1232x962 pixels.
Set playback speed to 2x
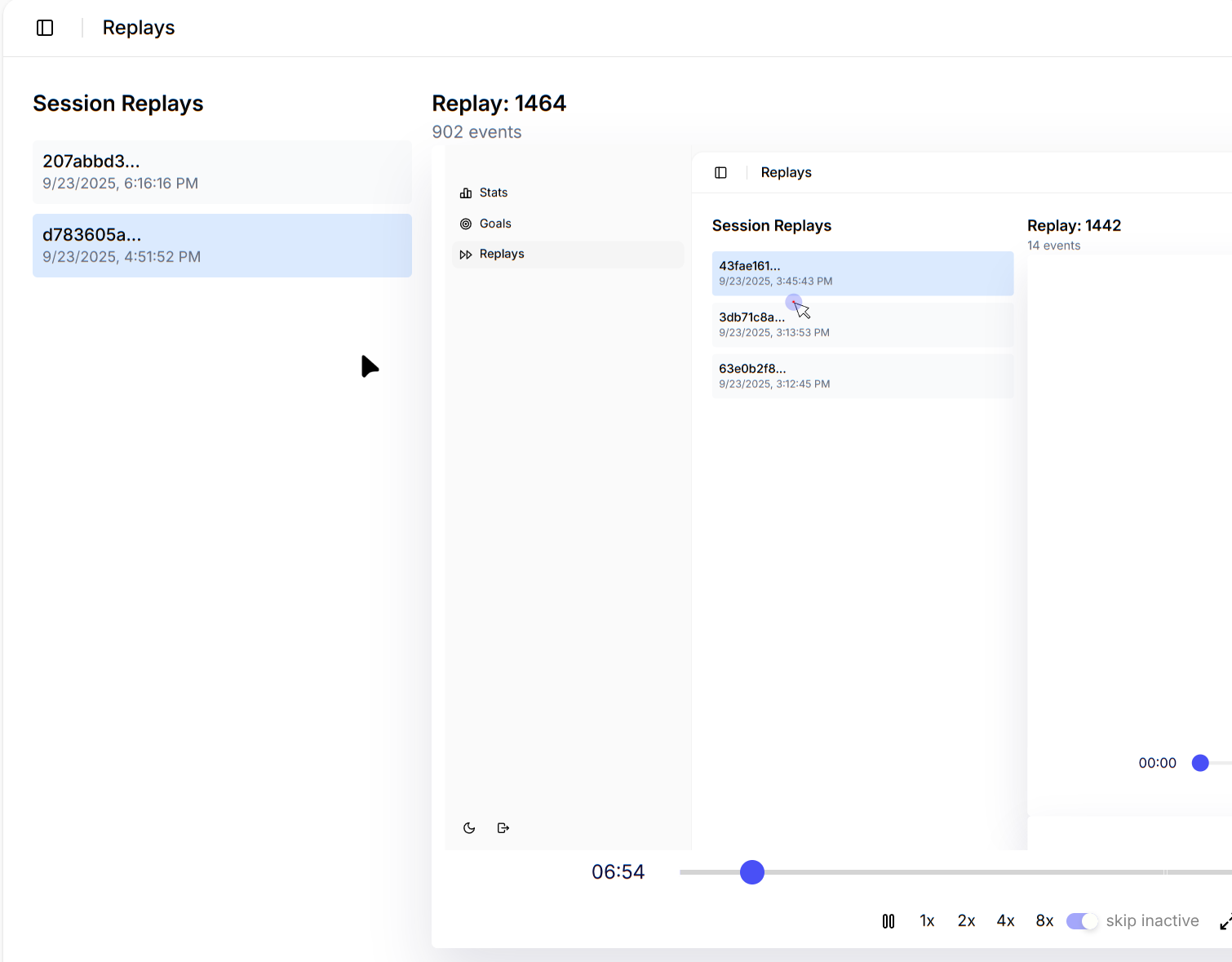pos(966,921)
